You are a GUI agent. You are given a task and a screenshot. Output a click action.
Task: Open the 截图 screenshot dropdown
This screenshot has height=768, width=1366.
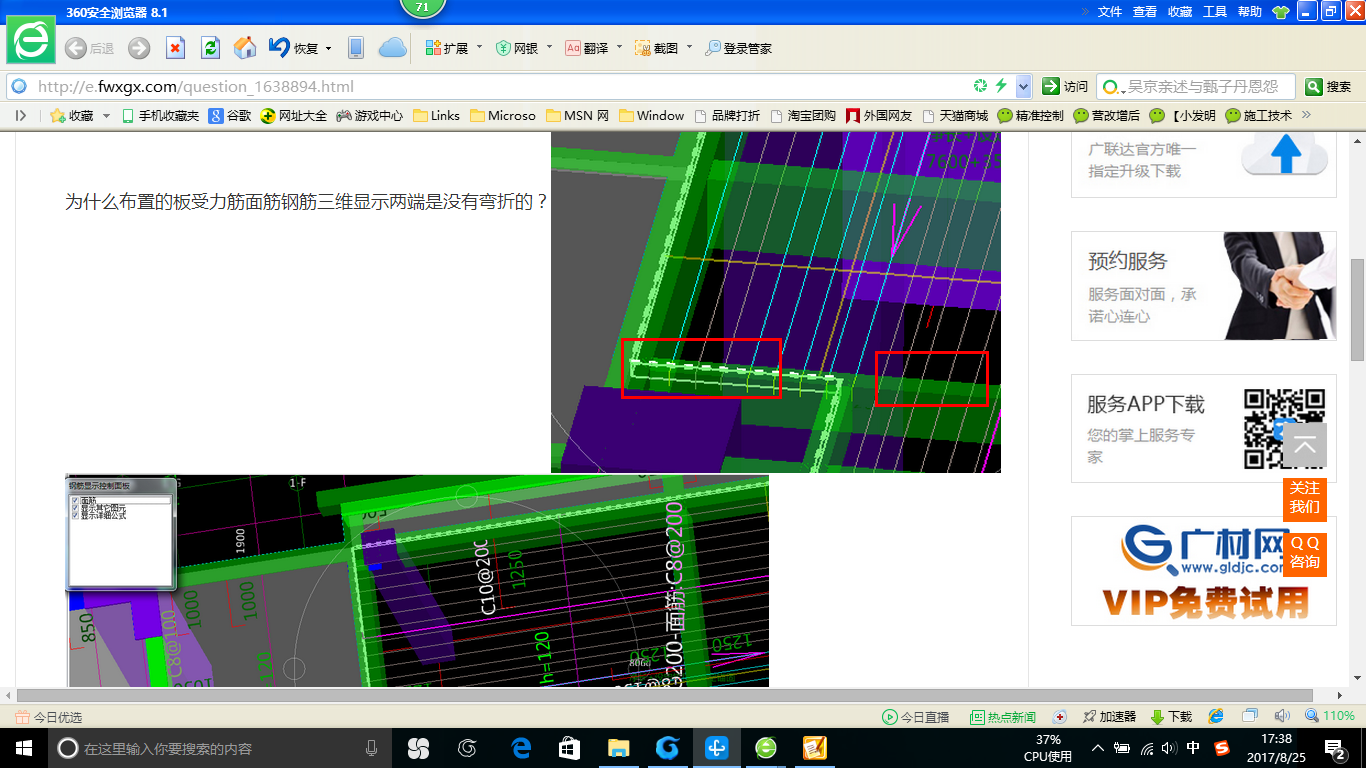(689, 48)
